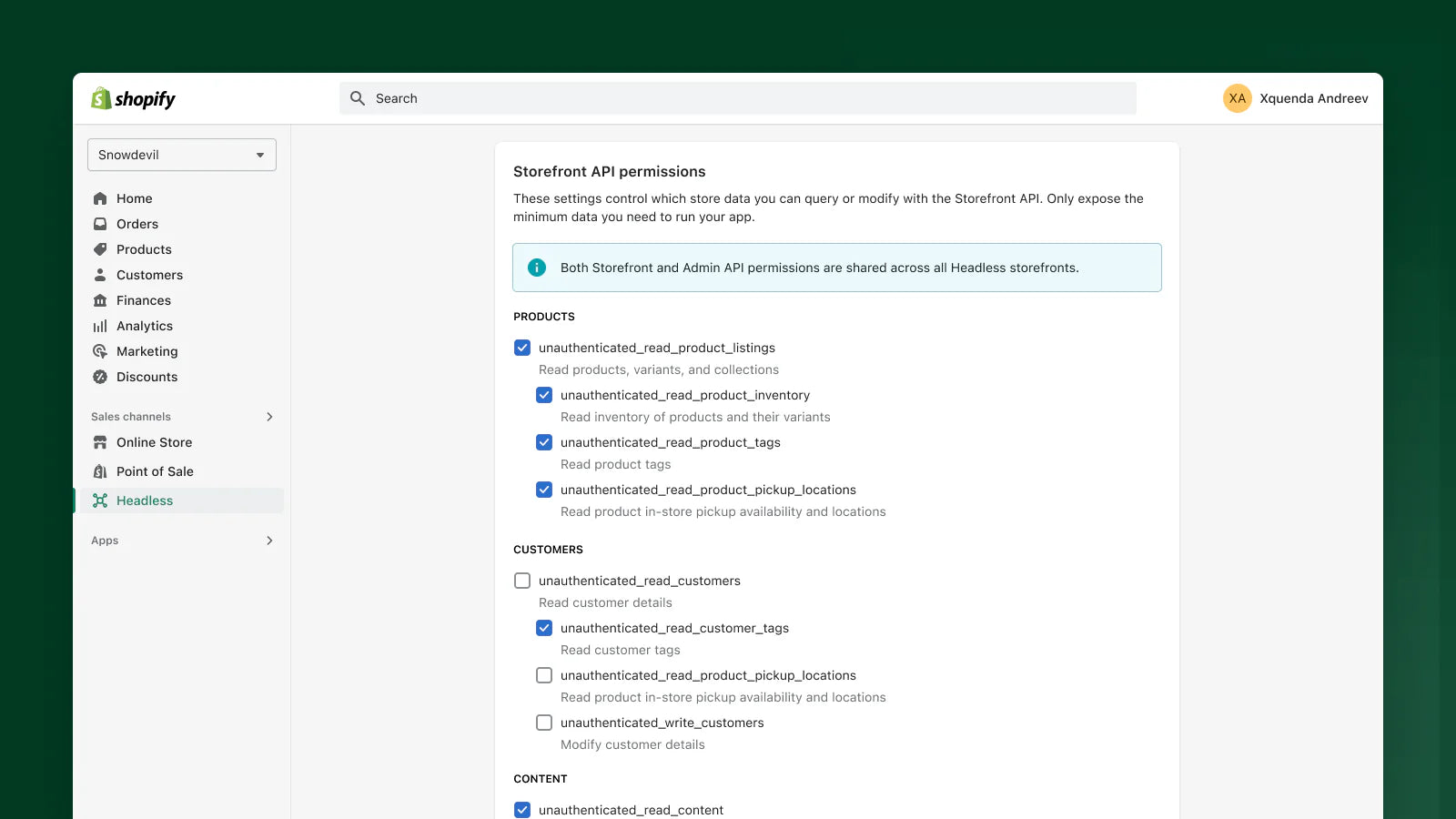1456x819 pixels.
Task: Open the XA user avatar
Action: [x=1237, y=98]
